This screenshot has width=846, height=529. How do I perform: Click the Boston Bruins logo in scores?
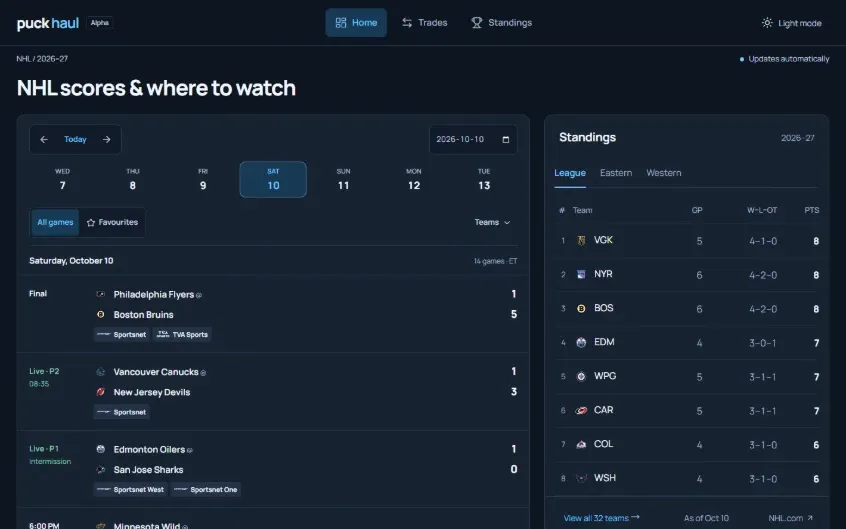click(x=100, y=314)
